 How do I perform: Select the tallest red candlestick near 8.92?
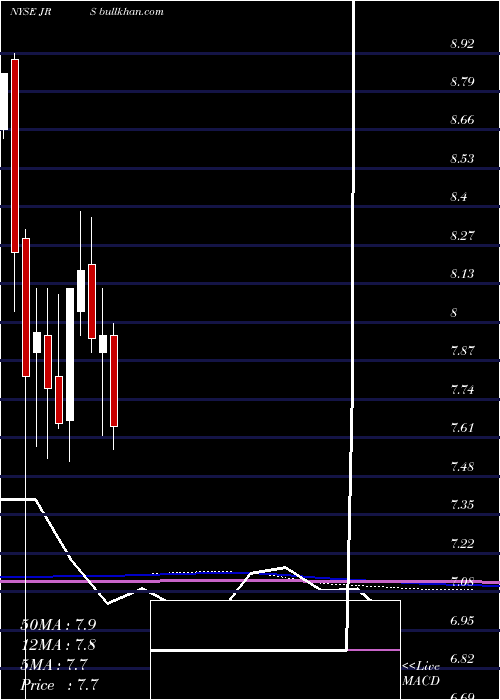click(15, 156)
